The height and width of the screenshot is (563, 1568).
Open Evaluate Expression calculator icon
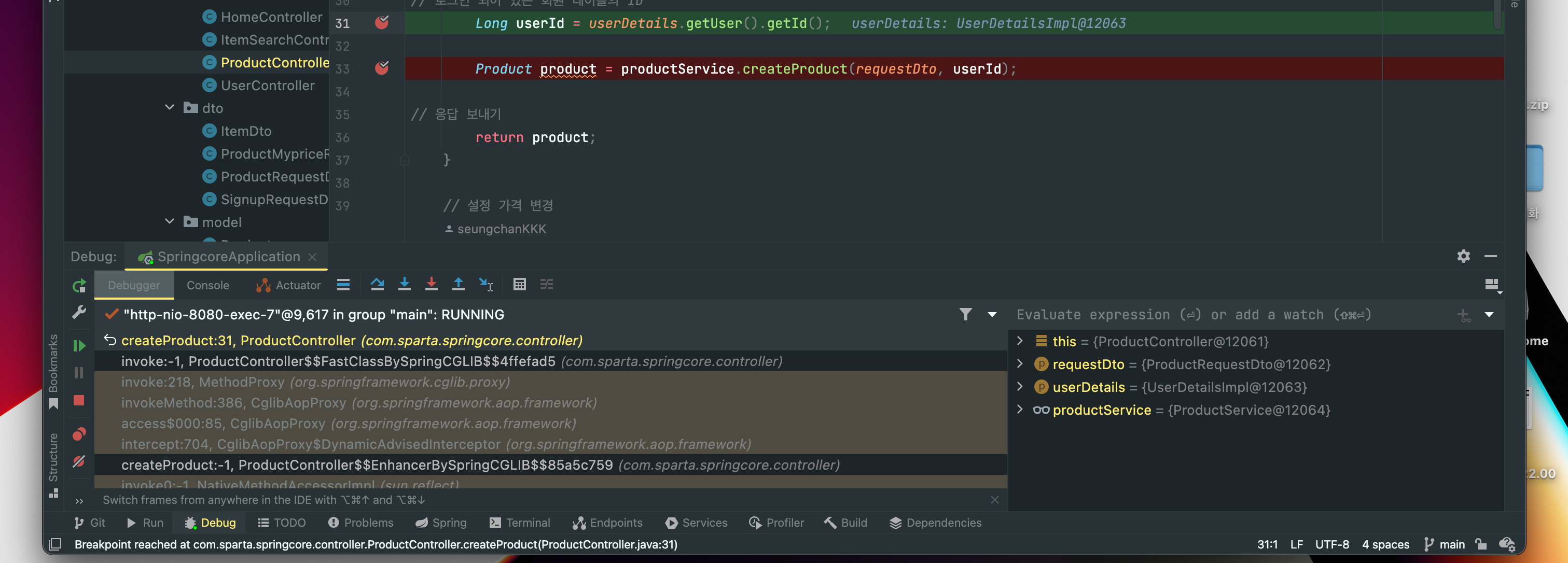pos(519,284)
